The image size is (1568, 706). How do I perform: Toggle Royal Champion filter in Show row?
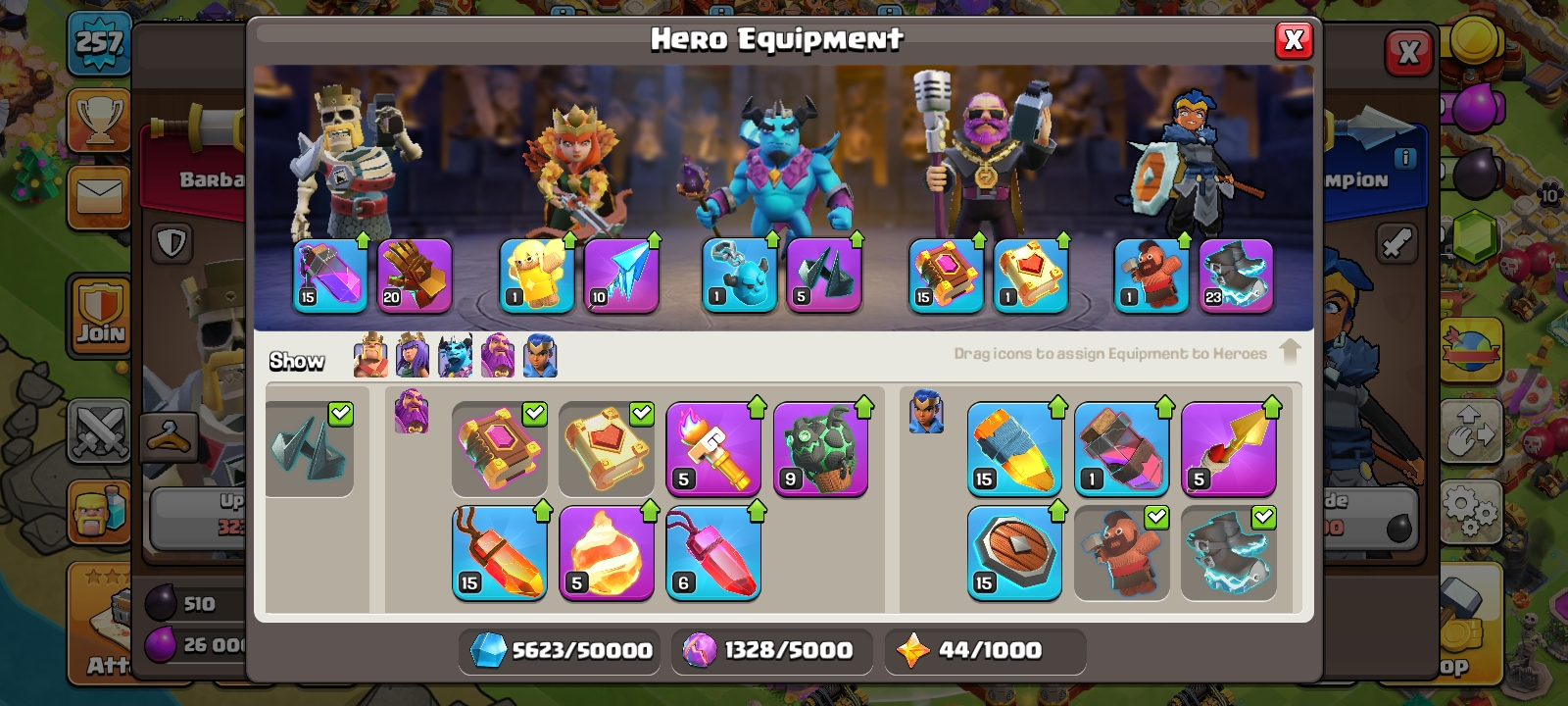click(540, 356)
